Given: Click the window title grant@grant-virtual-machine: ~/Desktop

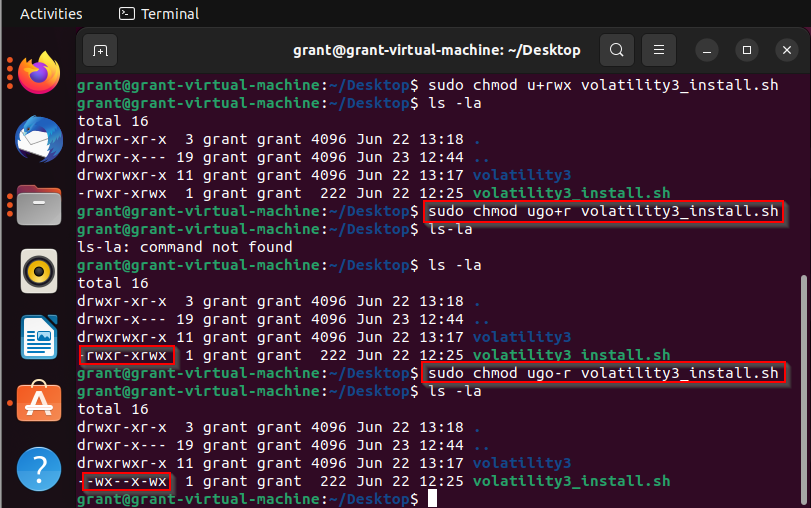Looking at the screenshot, I should (x=437, y=50).
